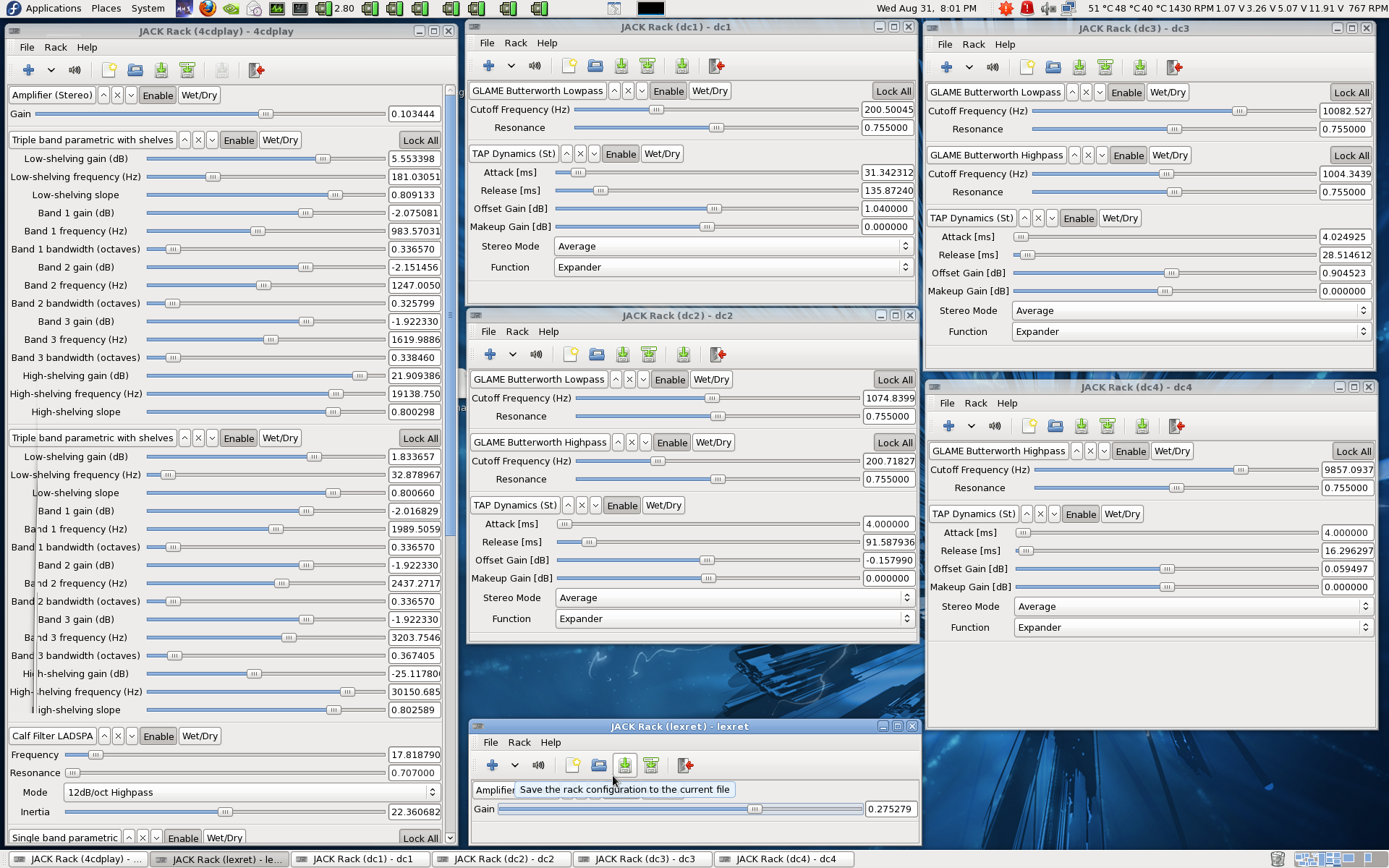Image resolution: width=1389 pixels, height=868 pixels.
Task: Toggle Wet/Dry on dc4 GLAME Butterworth Highpass
Action: 1172,451
